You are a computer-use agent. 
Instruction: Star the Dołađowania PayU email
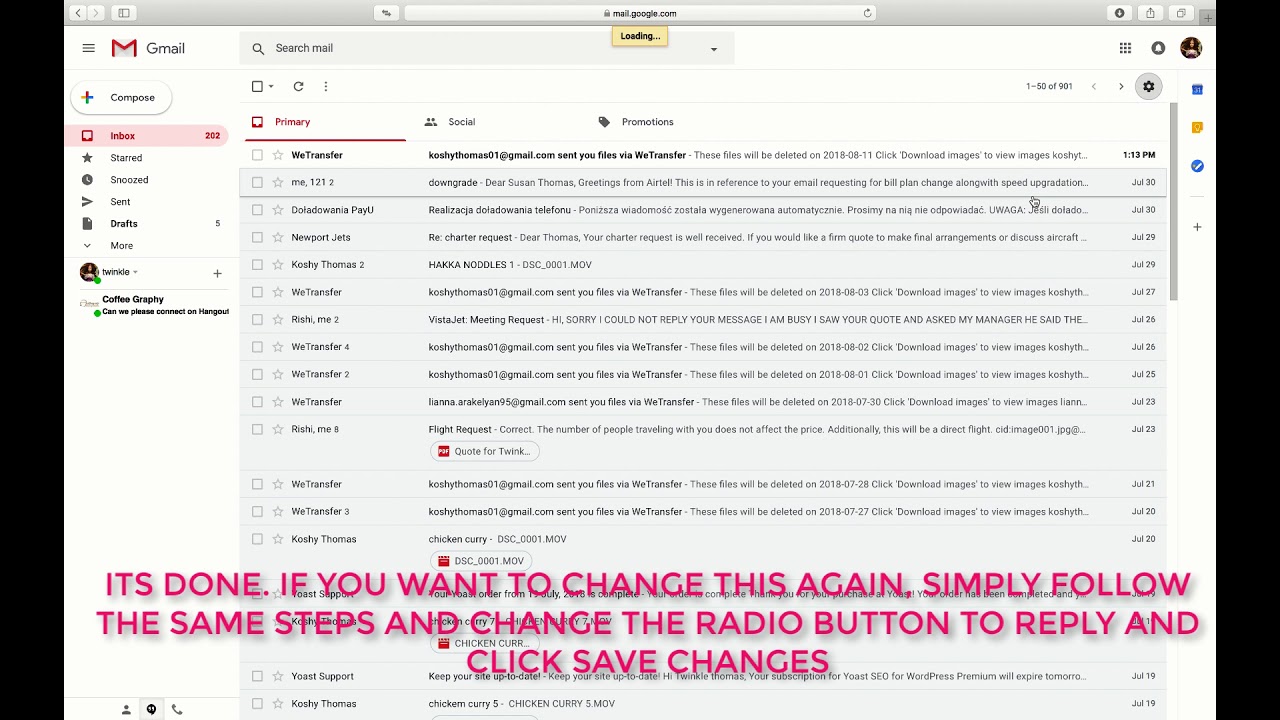278,210
